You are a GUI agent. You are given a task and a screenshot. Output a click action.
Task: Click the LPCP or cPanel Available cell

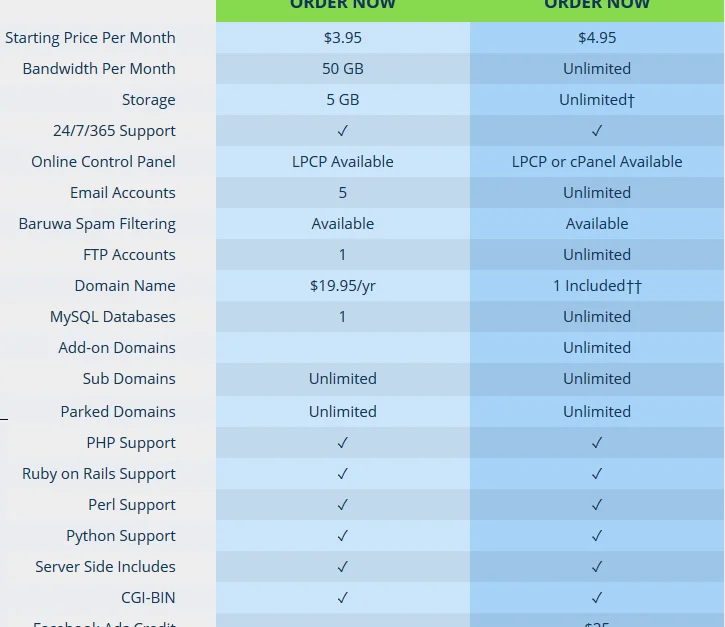[597, 162]
